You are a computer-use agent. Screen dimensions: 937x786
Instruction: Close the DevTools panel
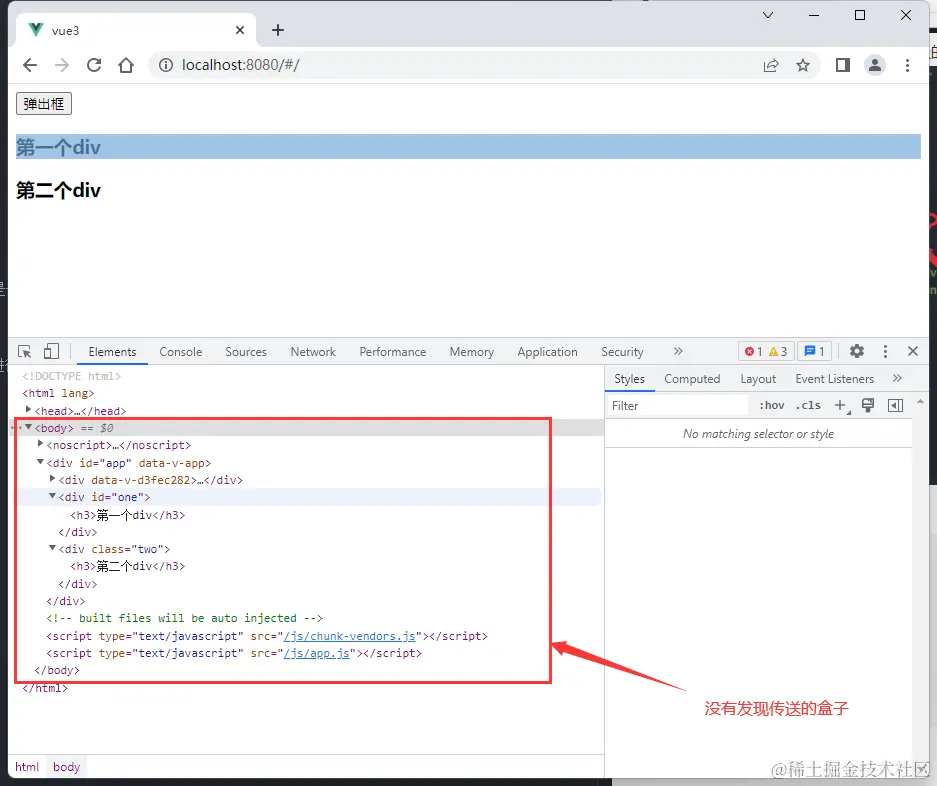click(912, 351)
